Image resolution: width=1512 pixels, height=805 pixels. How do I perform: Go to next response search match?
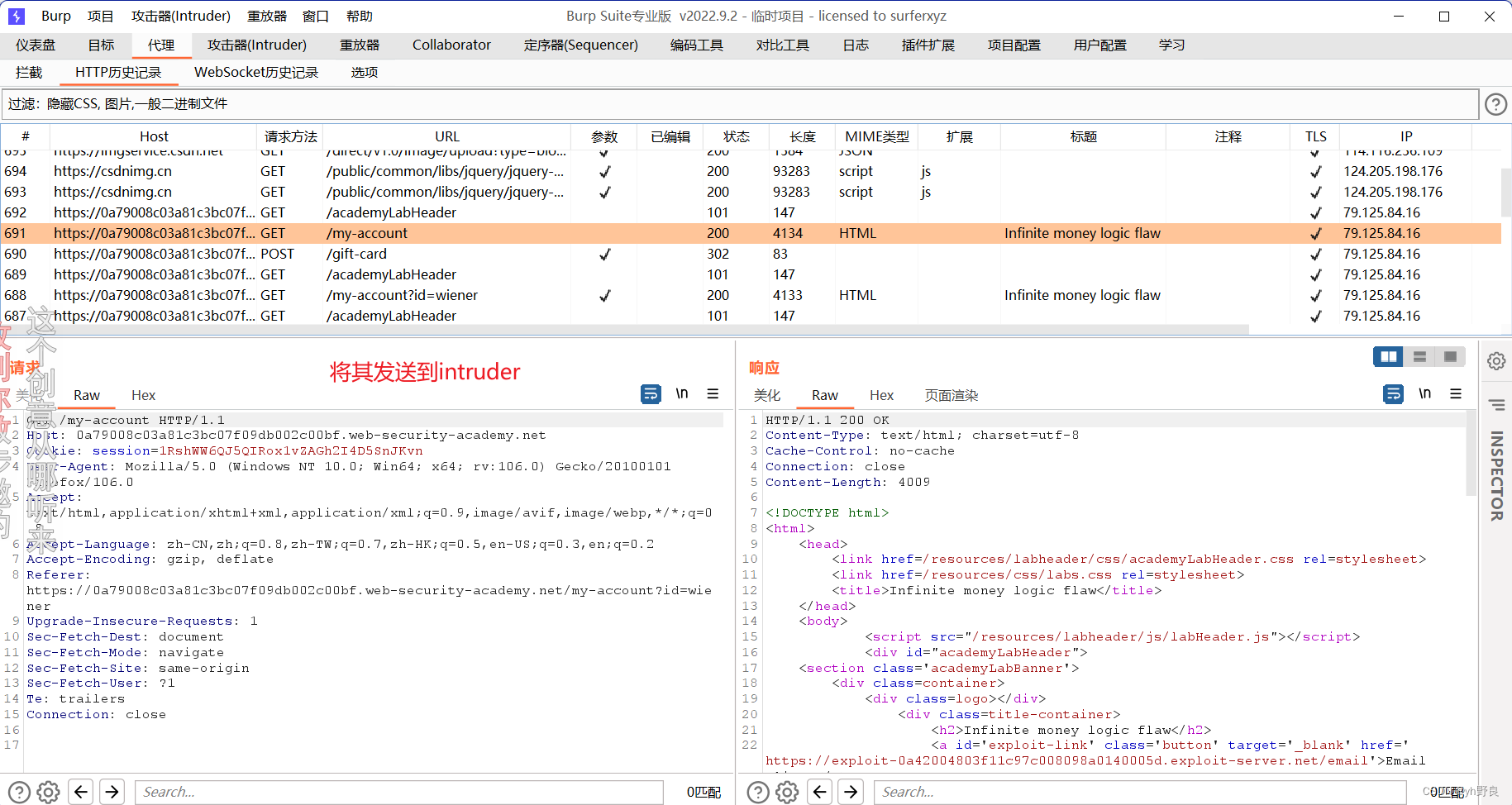pyautogui.click(x=851, y=792)
